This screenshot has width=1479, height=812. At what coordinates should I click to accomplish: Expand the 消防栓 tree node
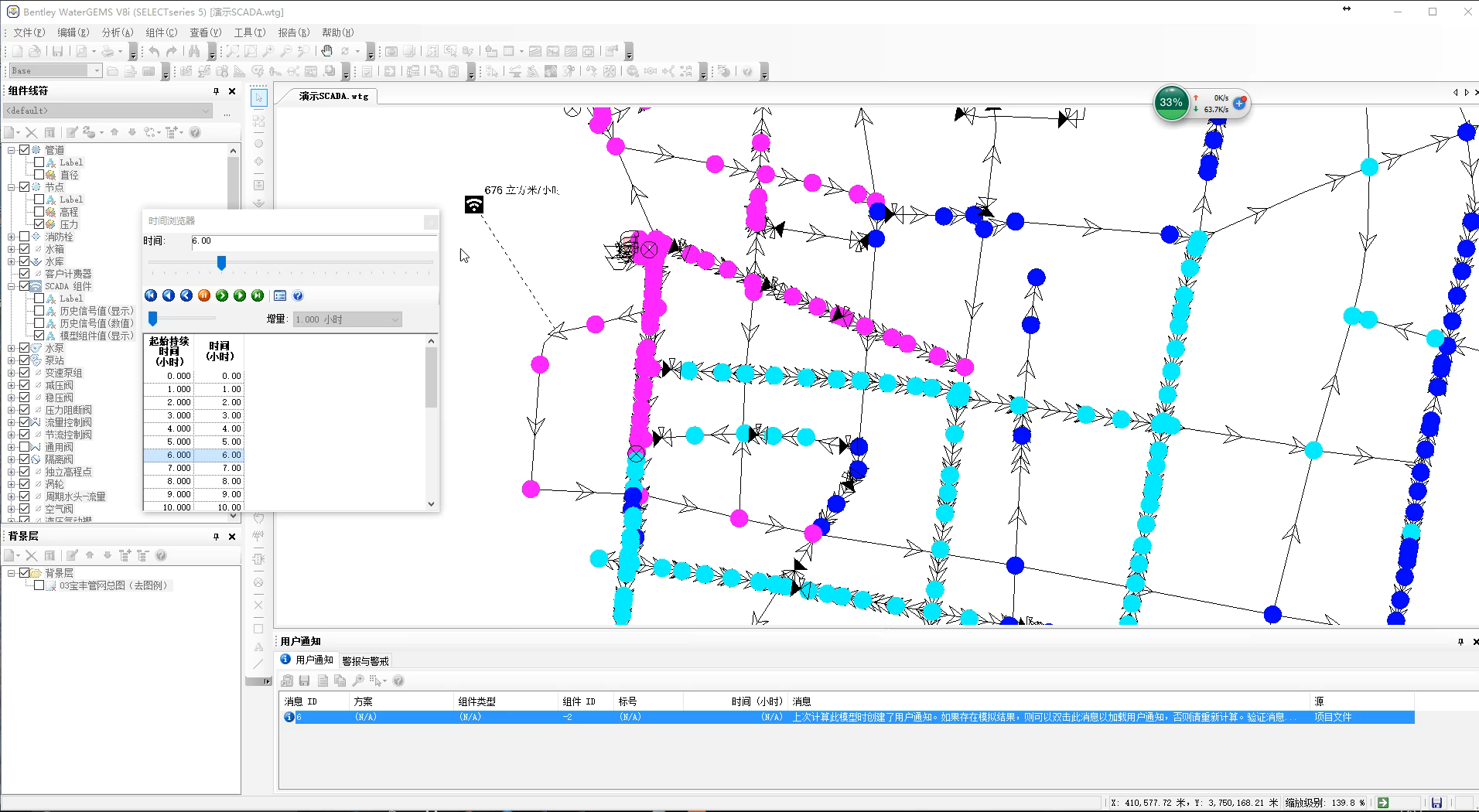[x=12, y=237]
